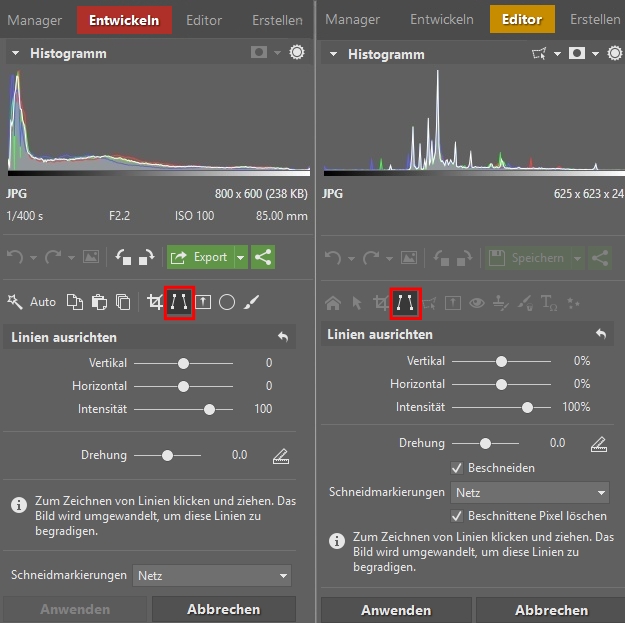Click the green Export button
Screen dimensions: 625x623
(200, 257)
